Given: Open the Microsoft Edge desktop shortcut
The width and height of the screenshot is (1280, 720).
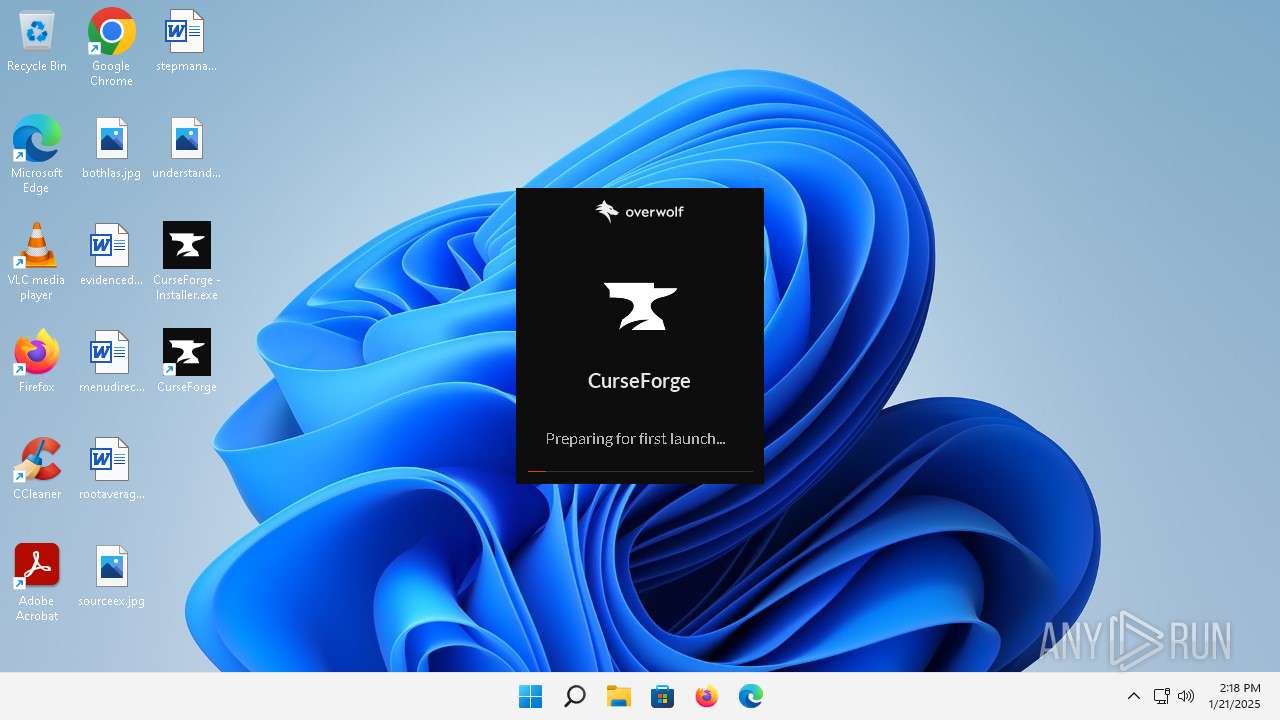Looking at the screenshot, I should [x=37, y=154].
